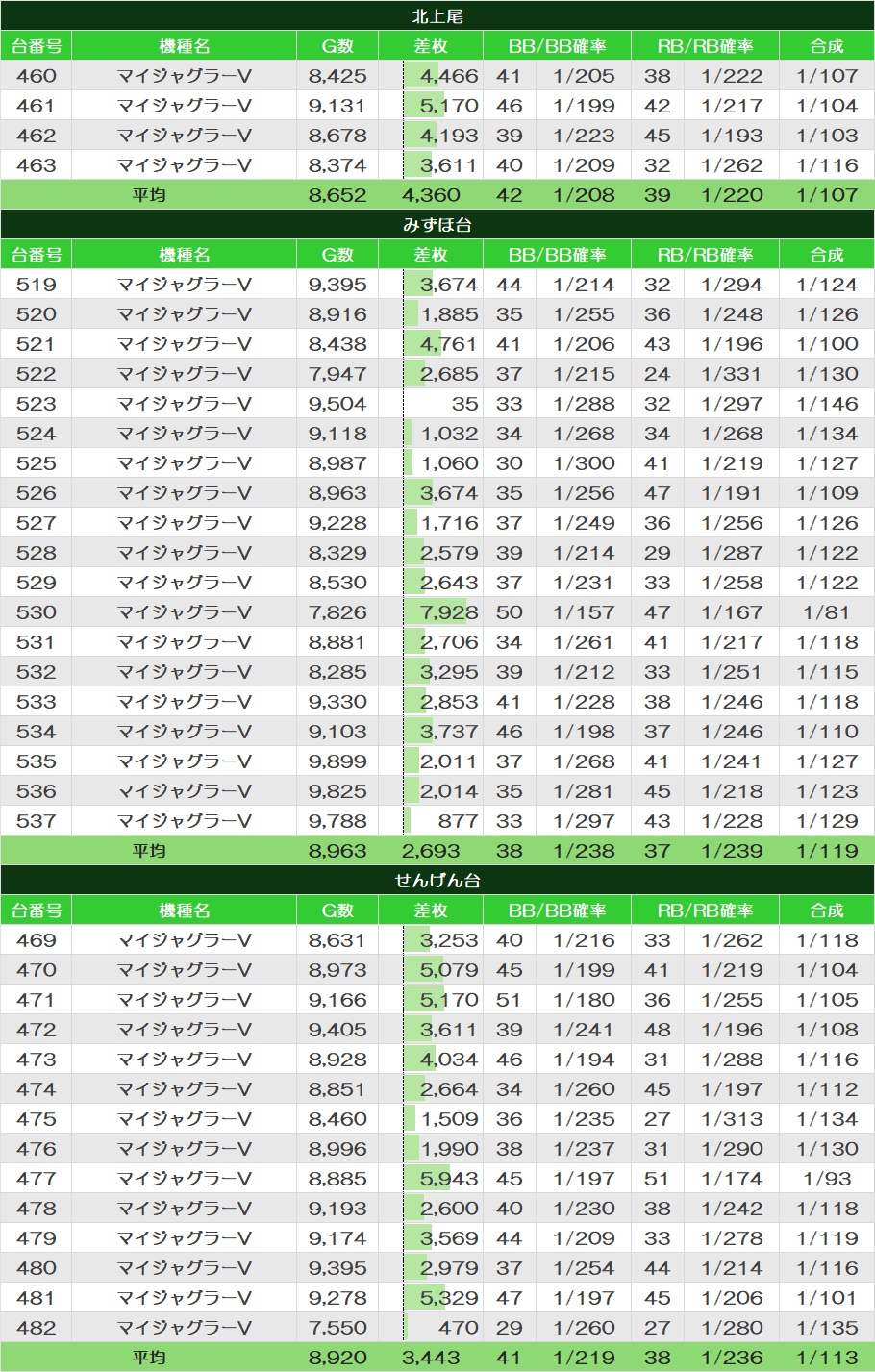Click 合成 value 1/81
The width and height of the screenshot is (875, 1372).
[827, 612]
